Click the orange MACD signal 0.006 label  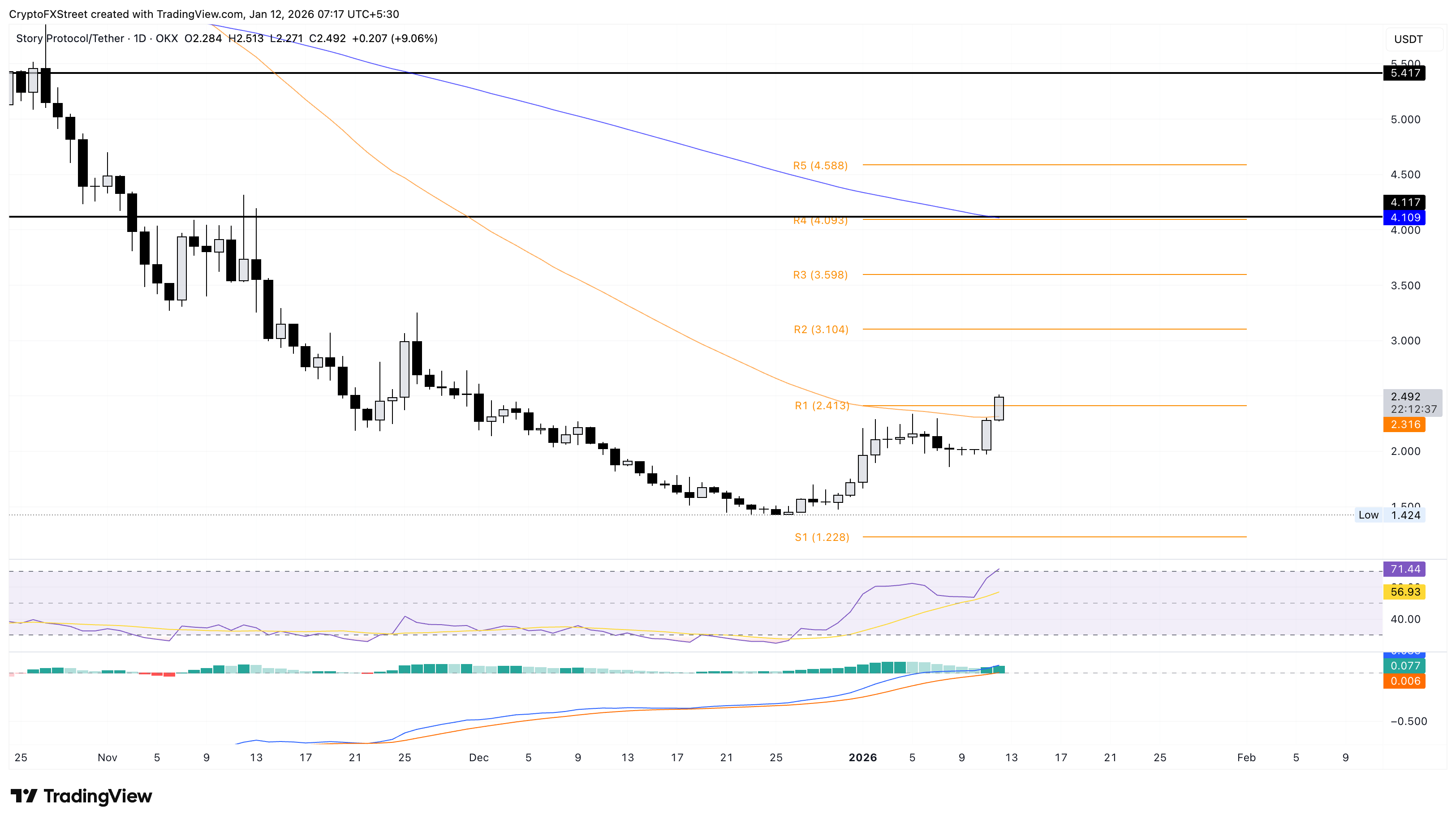click(1404, 681)
